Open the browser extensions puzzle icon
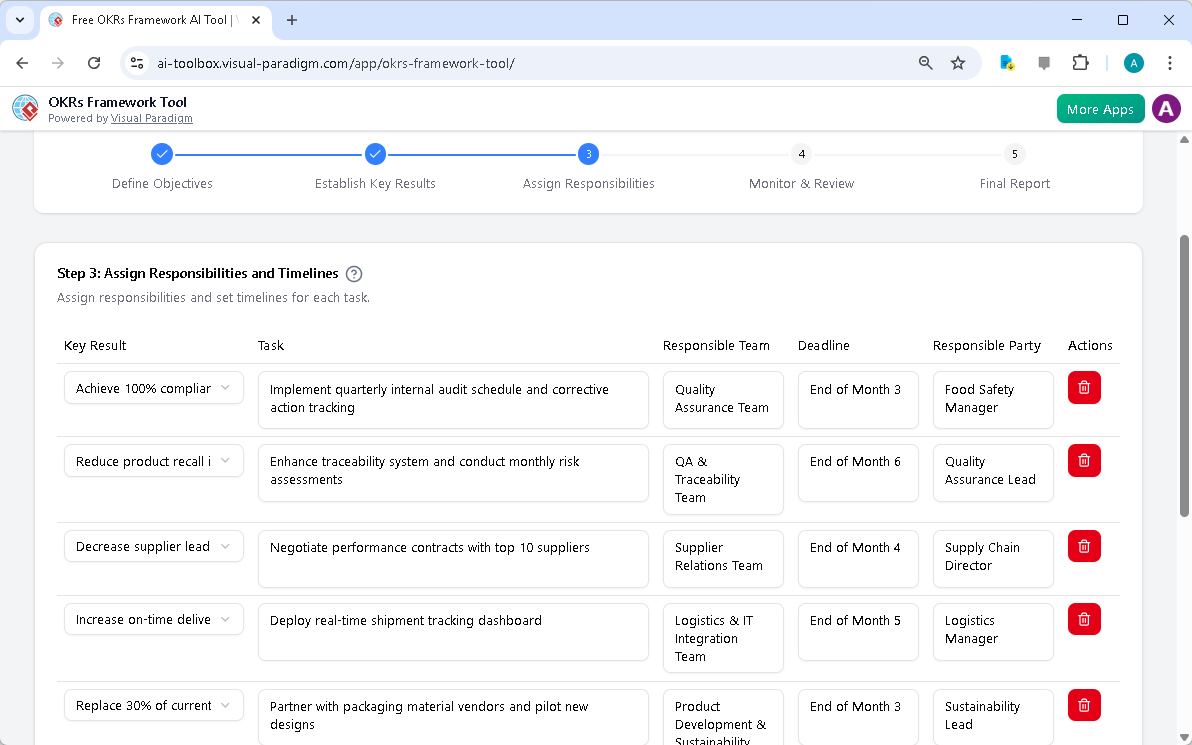1192x745 pixels. coord(1080,63)
